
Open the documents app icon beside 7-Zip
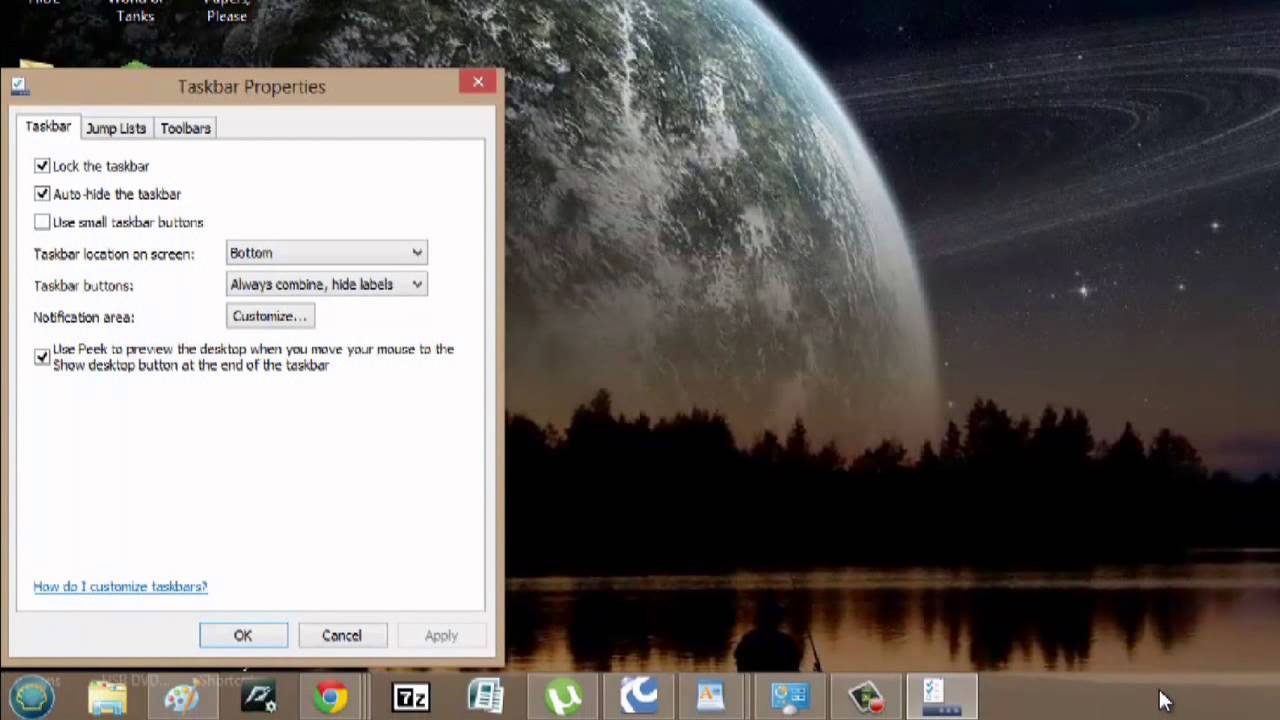click(x=486, y=697)
